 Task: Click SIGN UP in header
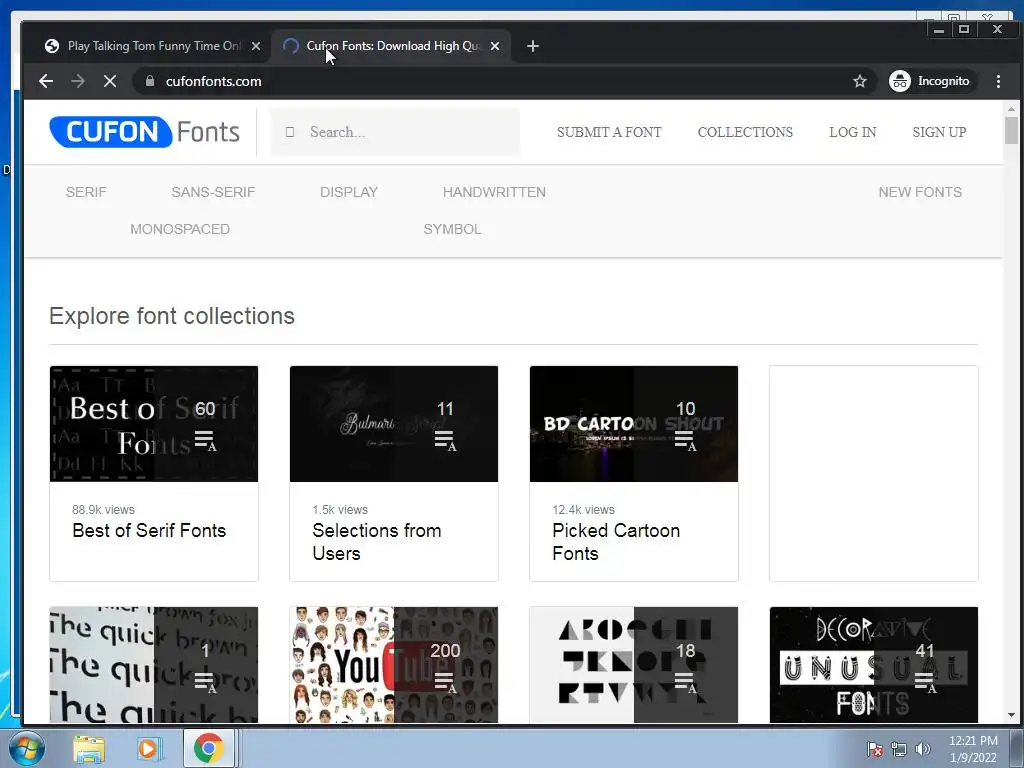939,132
